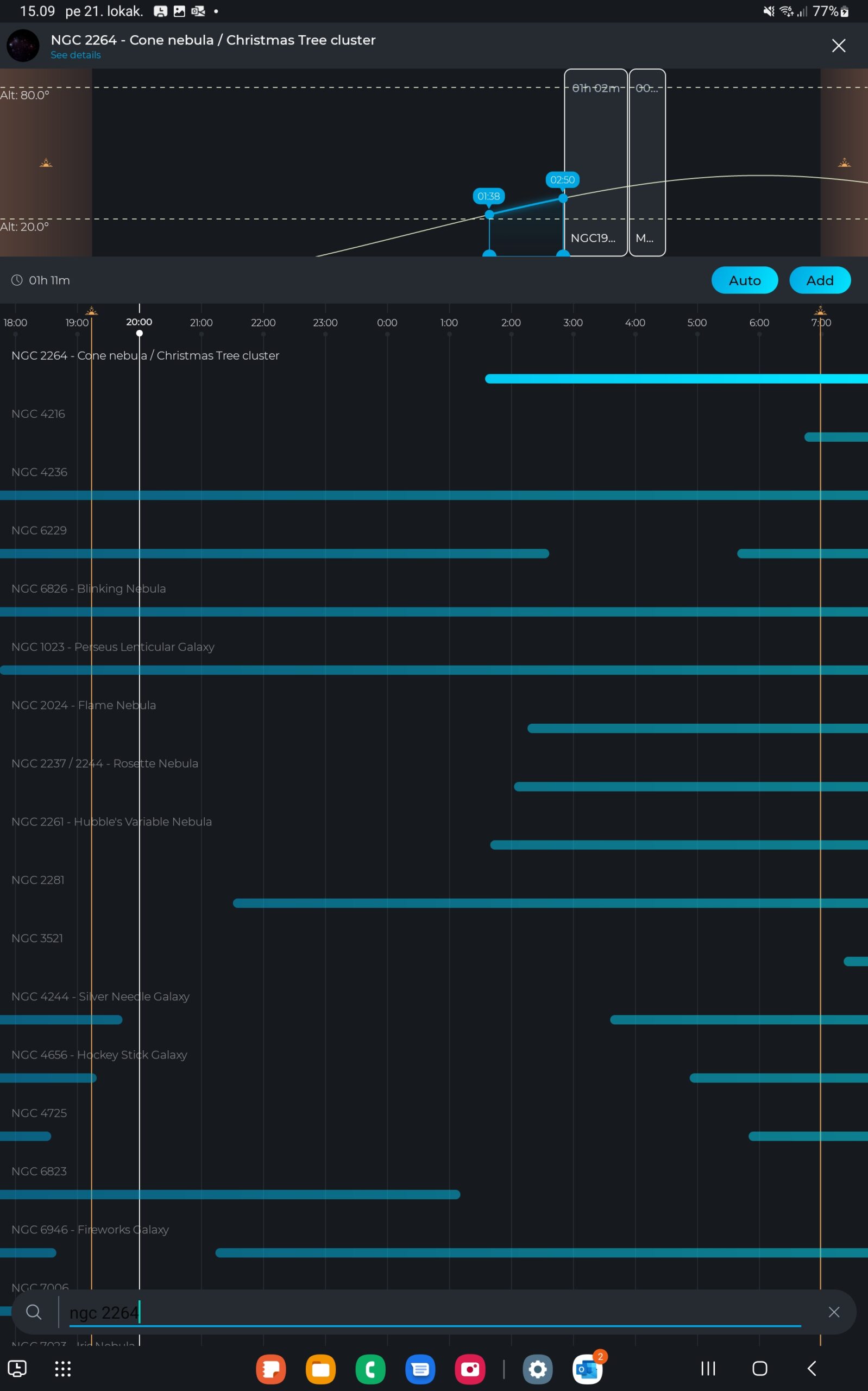
Task: Select the 02:50 end time handle
Action: point(563,198)
